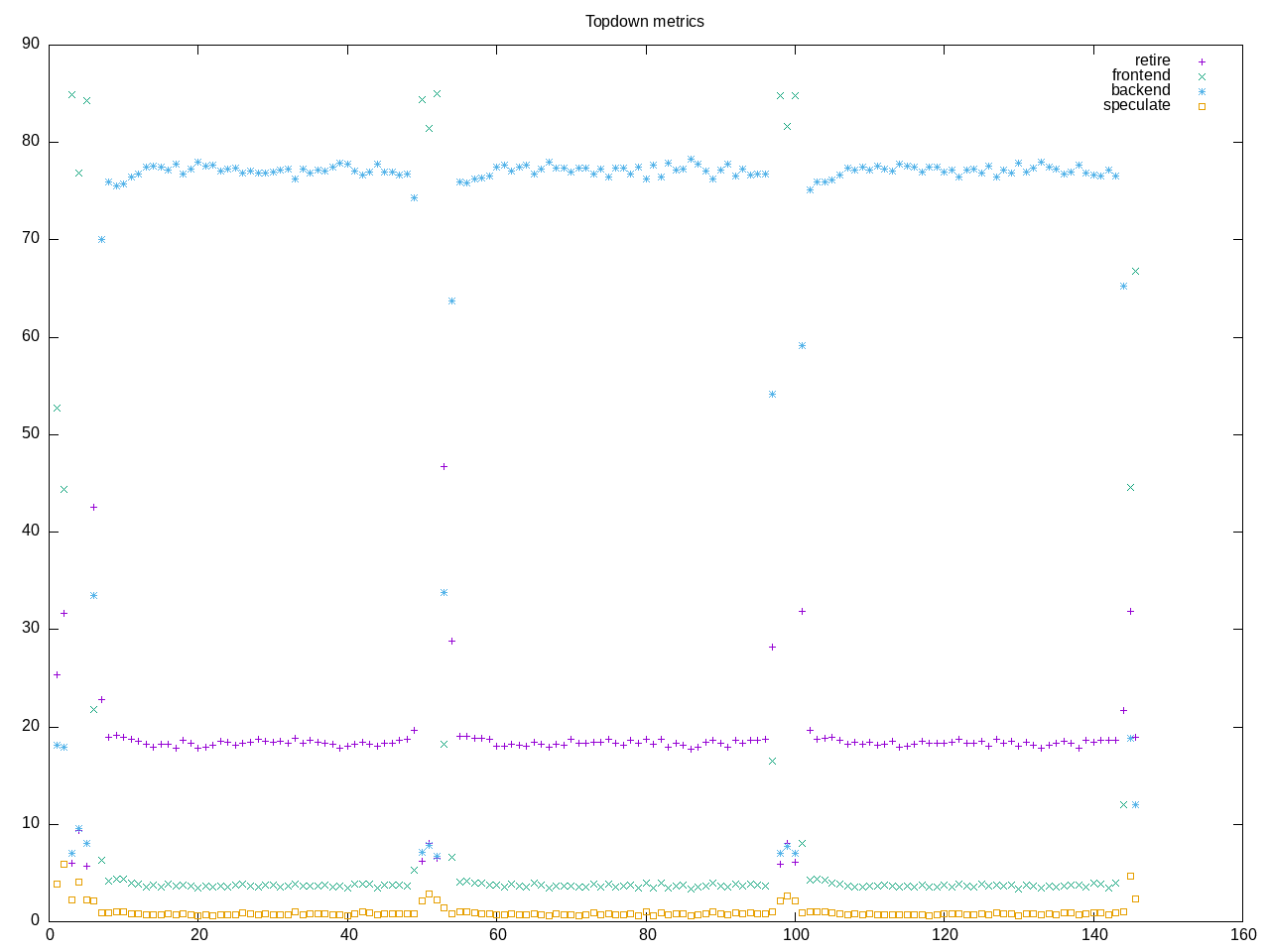Click the 140 label on the x-axis
The width and height of the screenshot is (1270, 952).
pyautogui.click(x=1094, y=935)
